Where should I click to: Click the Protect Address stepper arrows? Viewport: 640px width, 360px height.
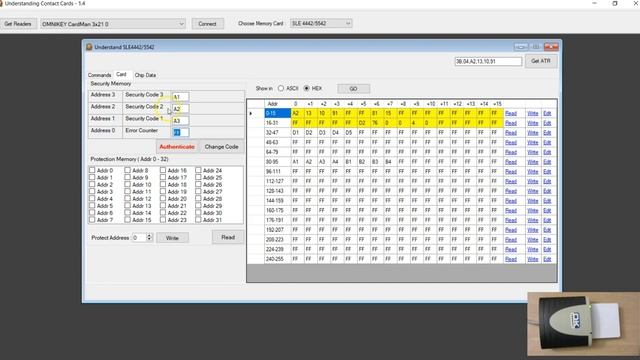pyautogui.click(x=149, y=238)
